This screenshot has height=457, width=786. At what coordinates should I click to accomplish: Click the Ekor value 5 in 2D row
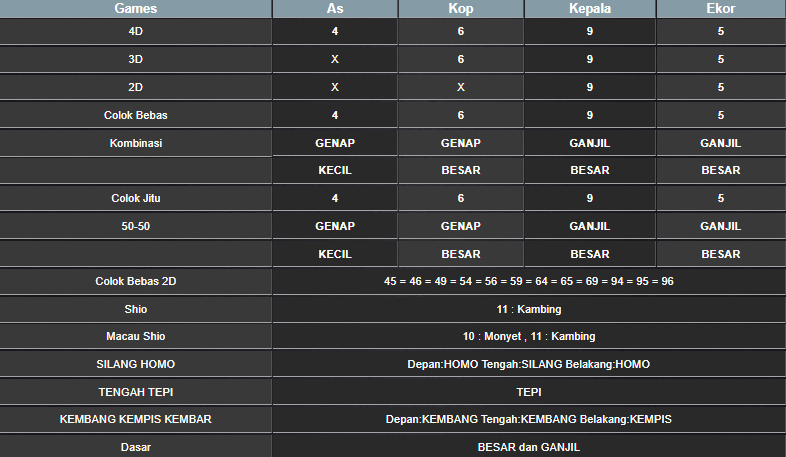point(721,88)
